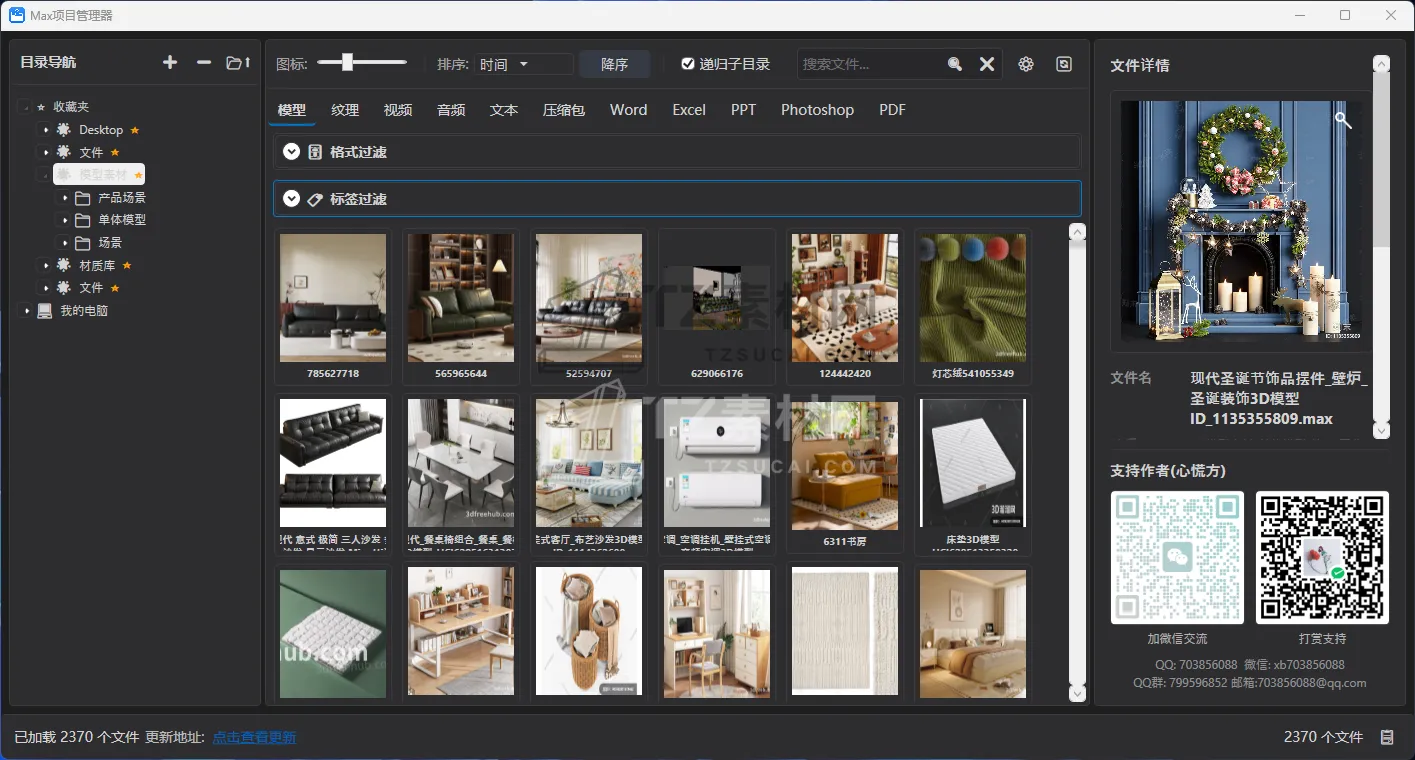1415x760 pixels.
Task: Toggle the 递归子目录 checkbox
Action: (688, 64)
